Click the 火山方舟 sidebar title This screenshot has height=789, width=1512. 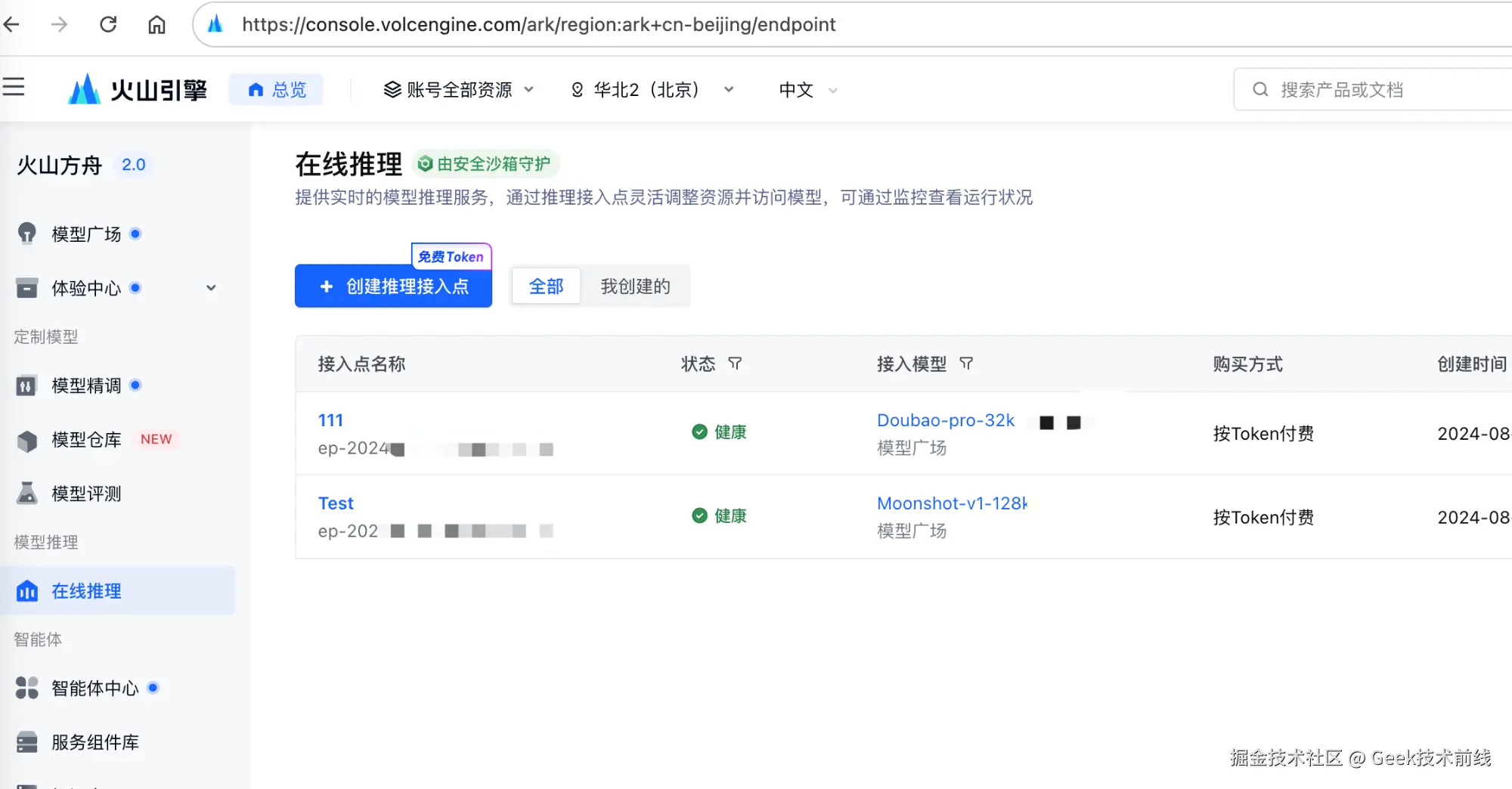[x=59, y=165]
